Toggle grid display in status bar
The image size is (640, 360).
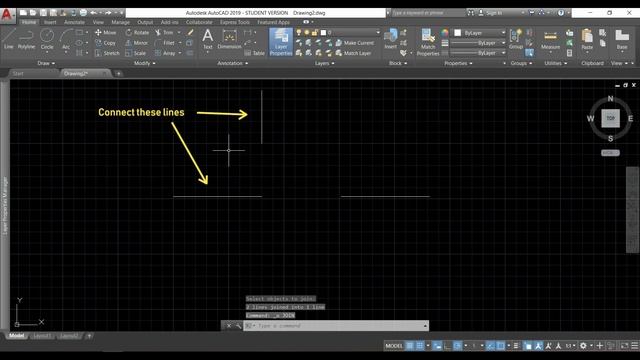coord(410,346)
